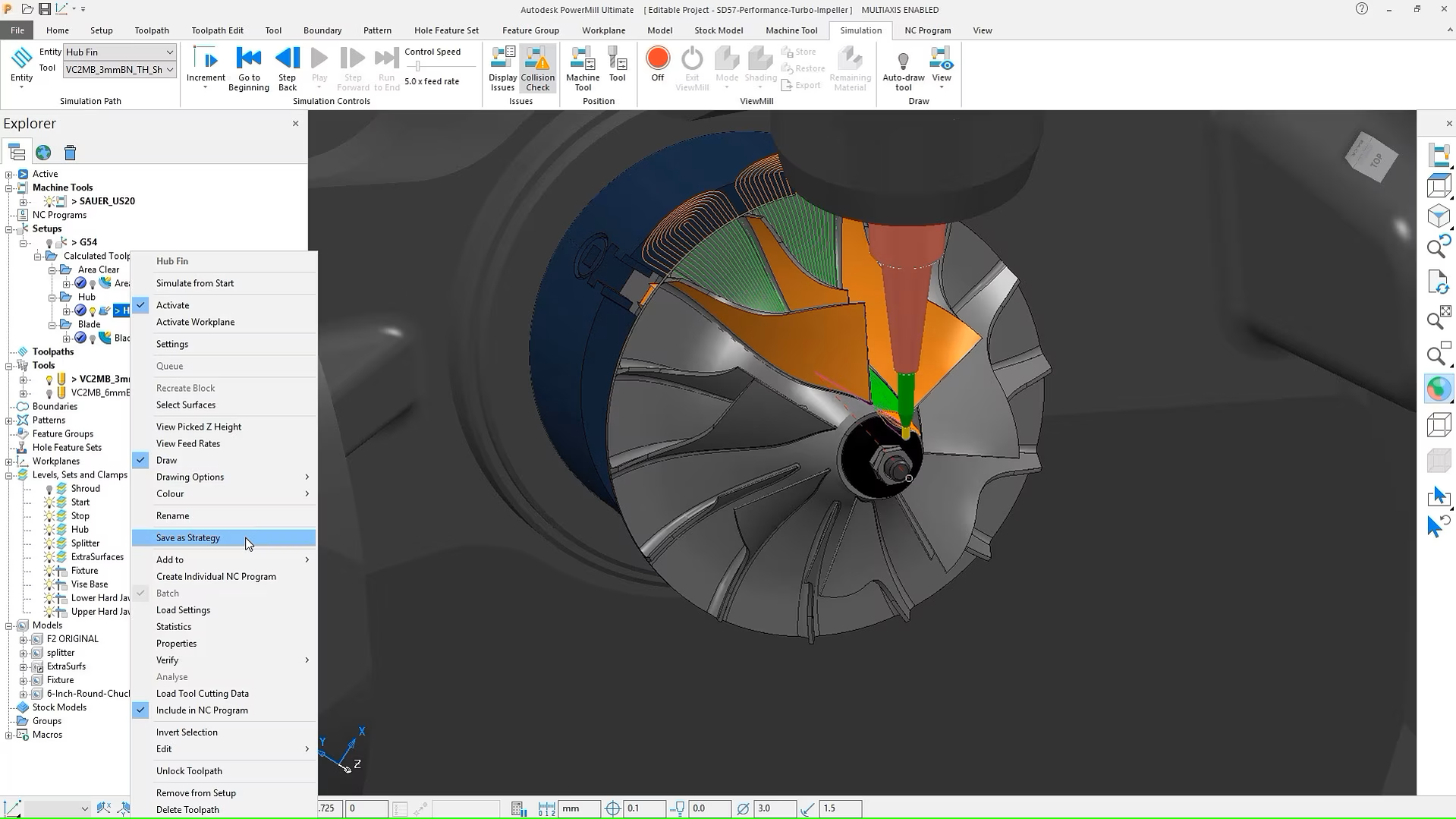Click the recycle bin icon in Explorer
Screen dimensions: 1456x819
70,153
